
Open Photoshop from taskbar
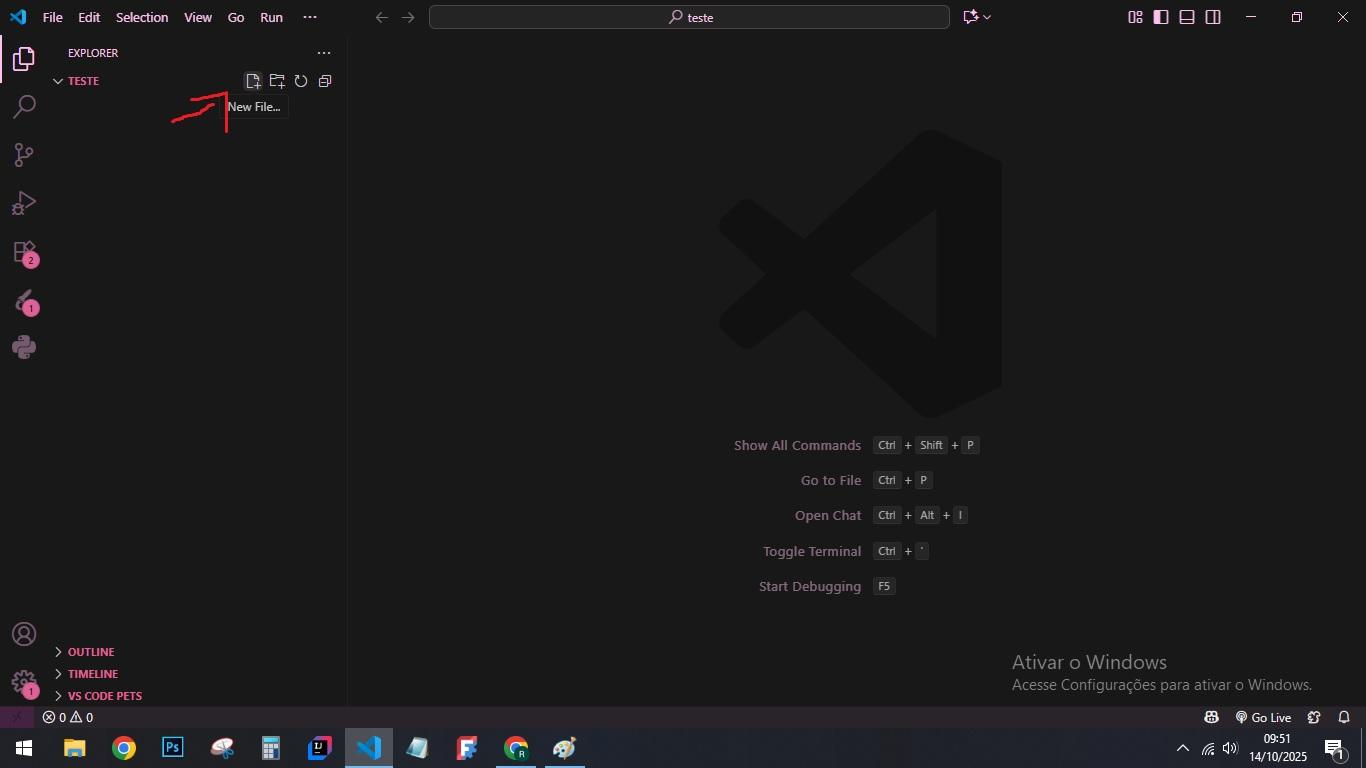coord(173,748)
